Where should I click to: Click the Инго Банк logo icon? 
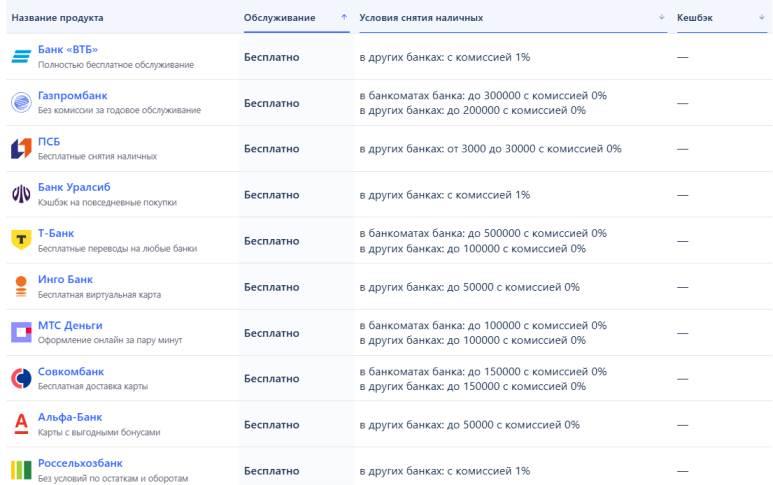coord(21,287)
